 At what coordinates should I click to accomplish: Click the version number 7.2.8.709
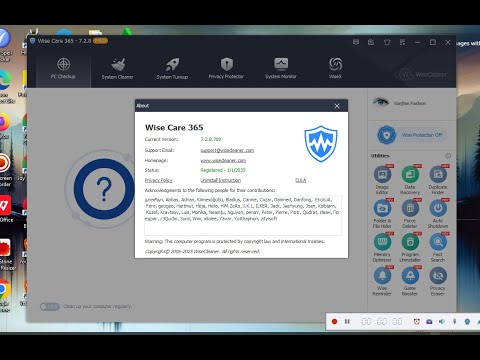click(x=211, y=139)
